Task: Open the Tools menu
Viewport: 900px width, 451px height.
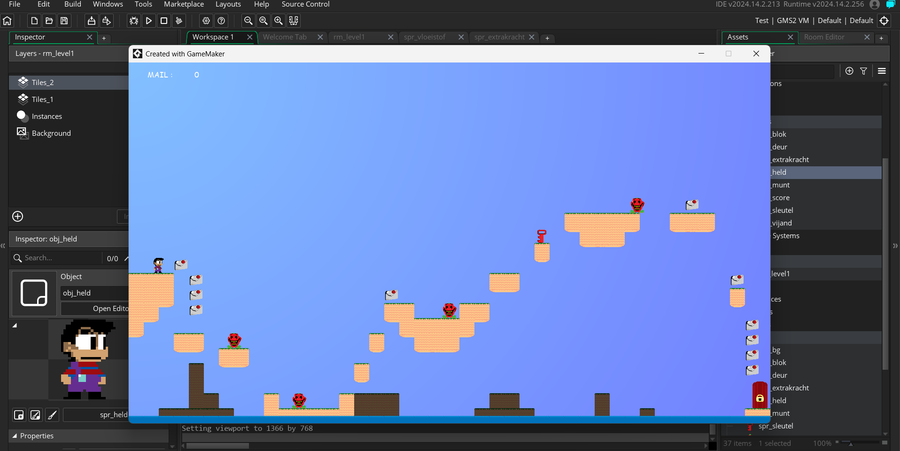Action: (x=143, y=4)
